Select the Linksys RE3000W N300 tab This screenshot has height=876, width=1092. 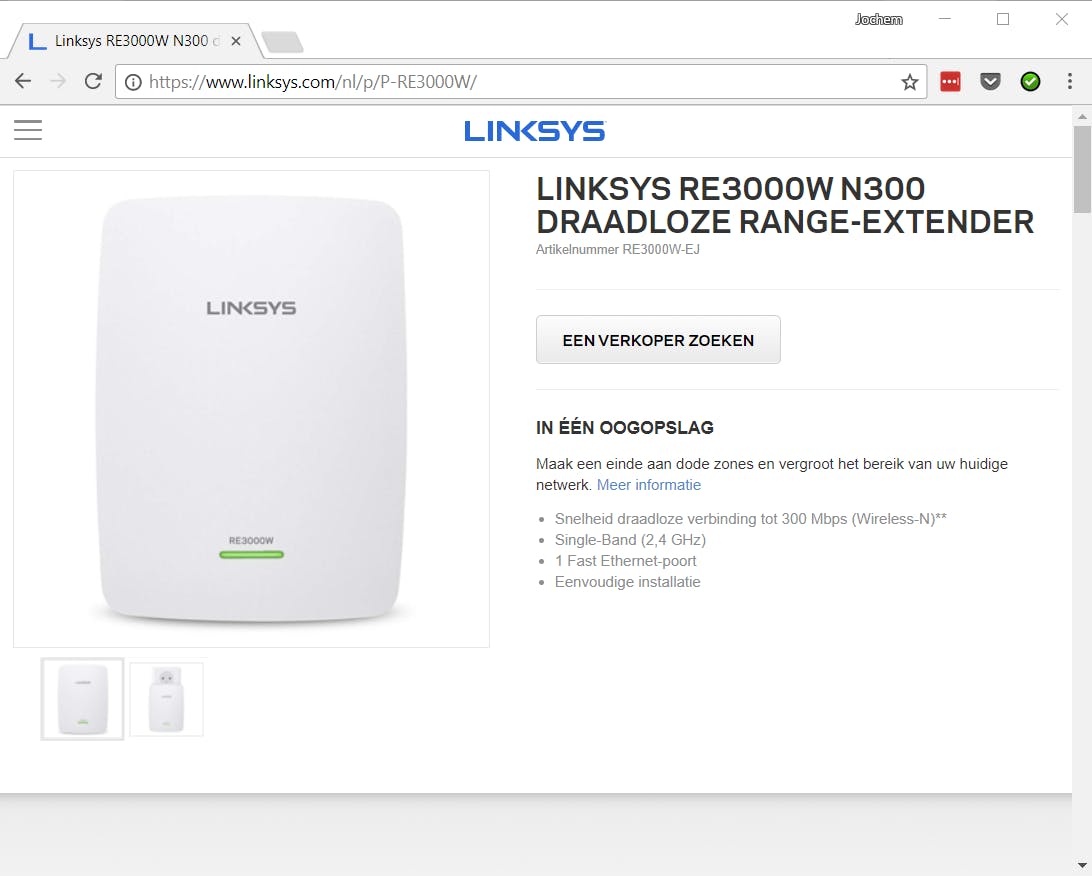tap(132, 41)
